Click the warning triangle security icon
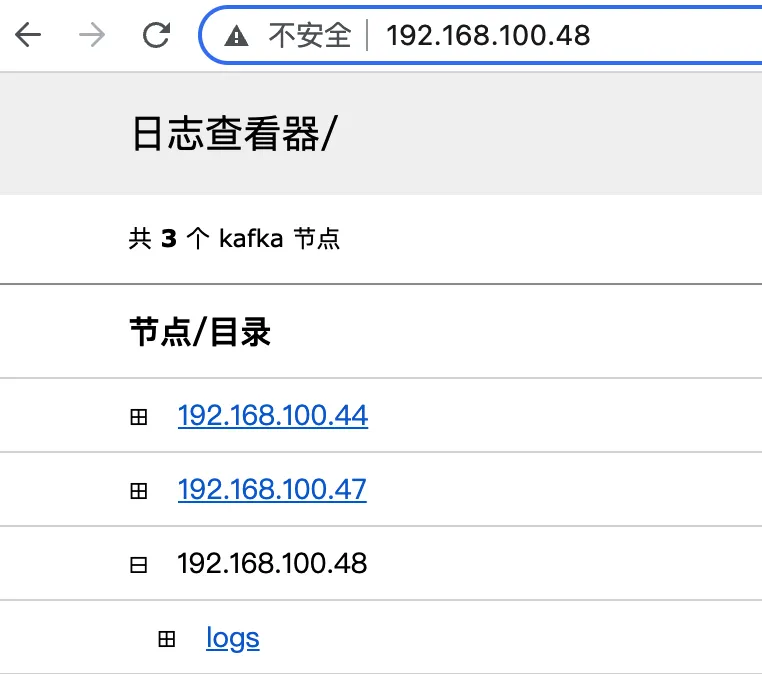This screenshot has width=762, height=674. 236,37
